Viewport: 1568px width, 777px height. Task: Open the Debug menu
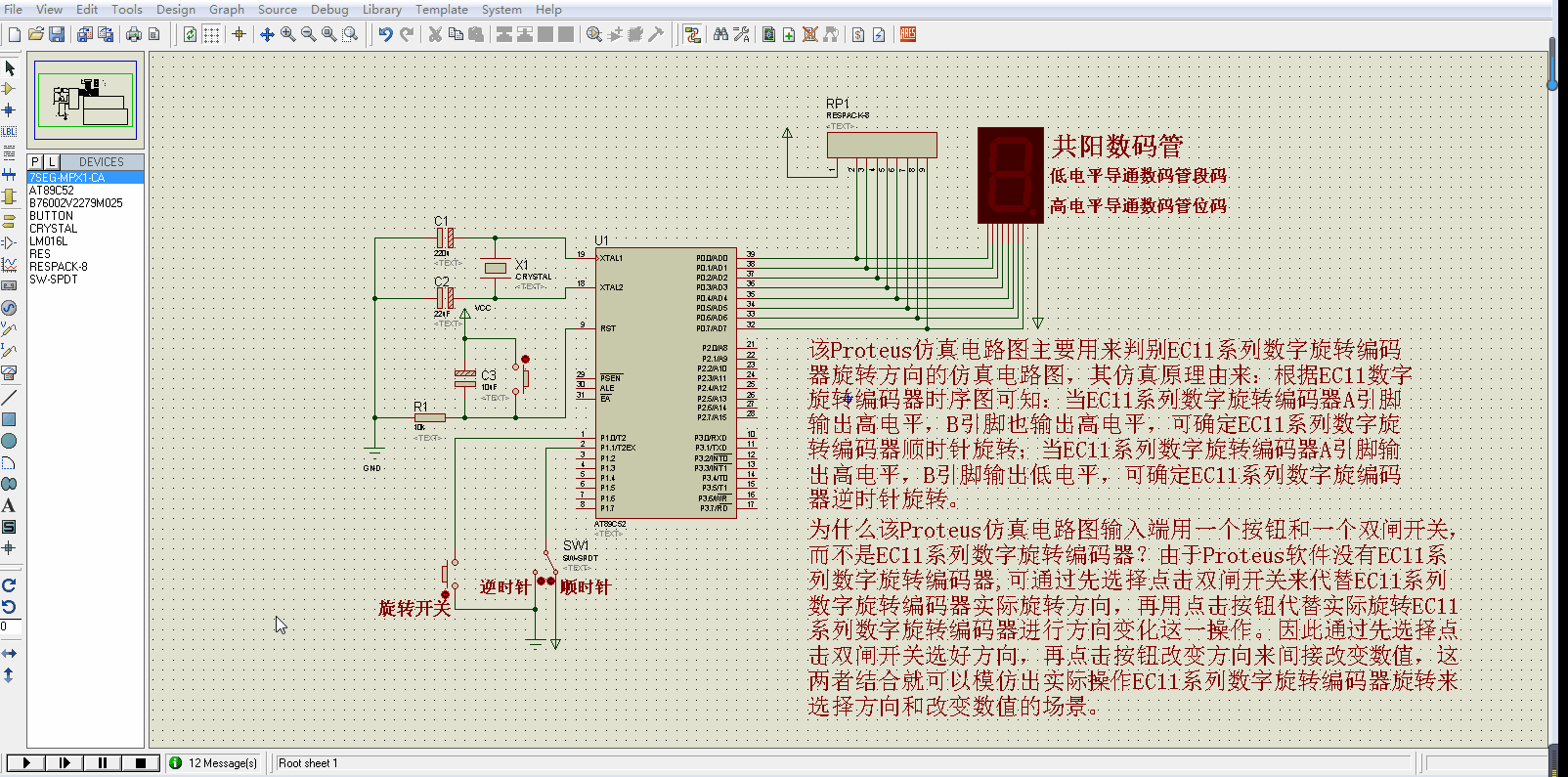coord(329,9)
